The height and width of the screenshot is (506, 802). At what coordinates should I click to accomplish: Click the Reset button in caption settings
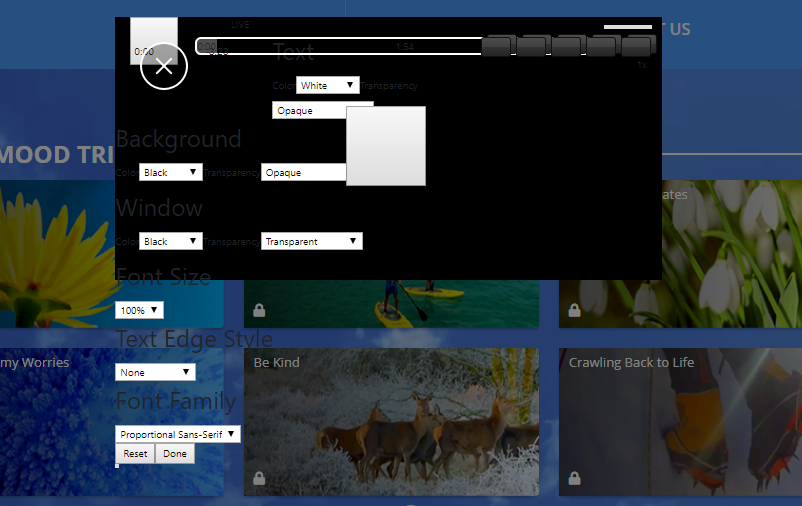(135, 454)
